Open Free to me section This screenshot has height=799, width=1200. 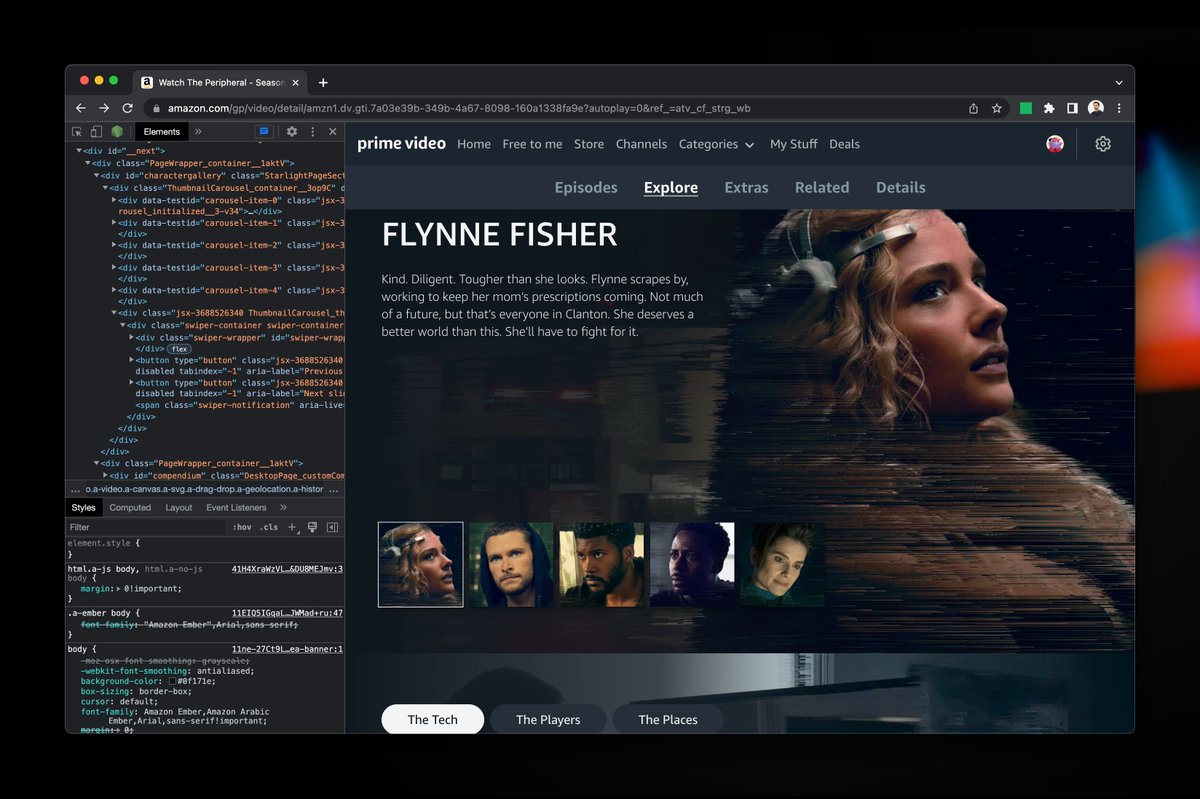point(532,144)
